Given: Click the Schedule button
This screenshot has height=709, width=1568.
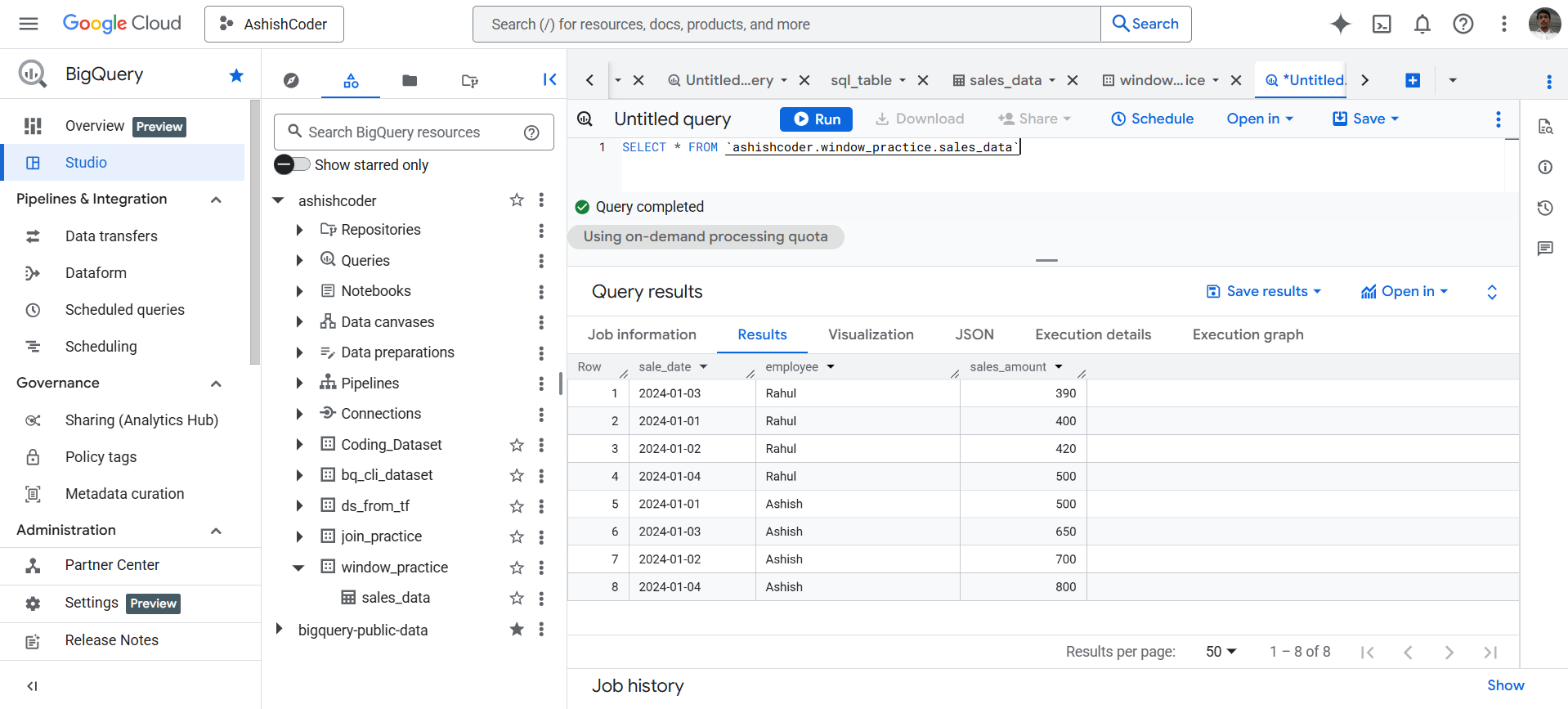Looking at the screenshot, I should point(1152,119).
